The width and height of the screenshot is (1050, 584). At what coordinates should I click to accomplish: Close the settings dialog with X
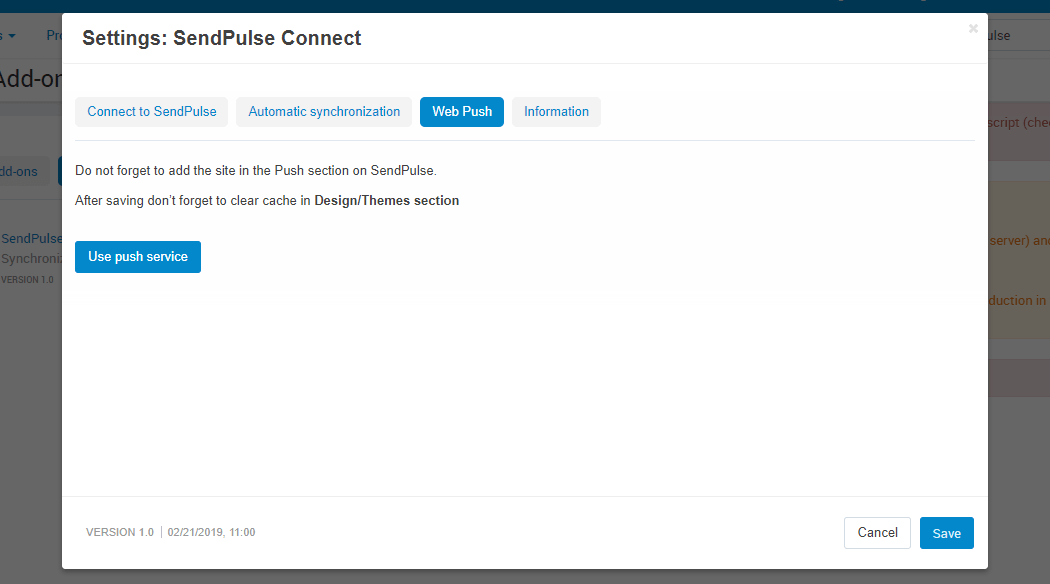[973, 29]
